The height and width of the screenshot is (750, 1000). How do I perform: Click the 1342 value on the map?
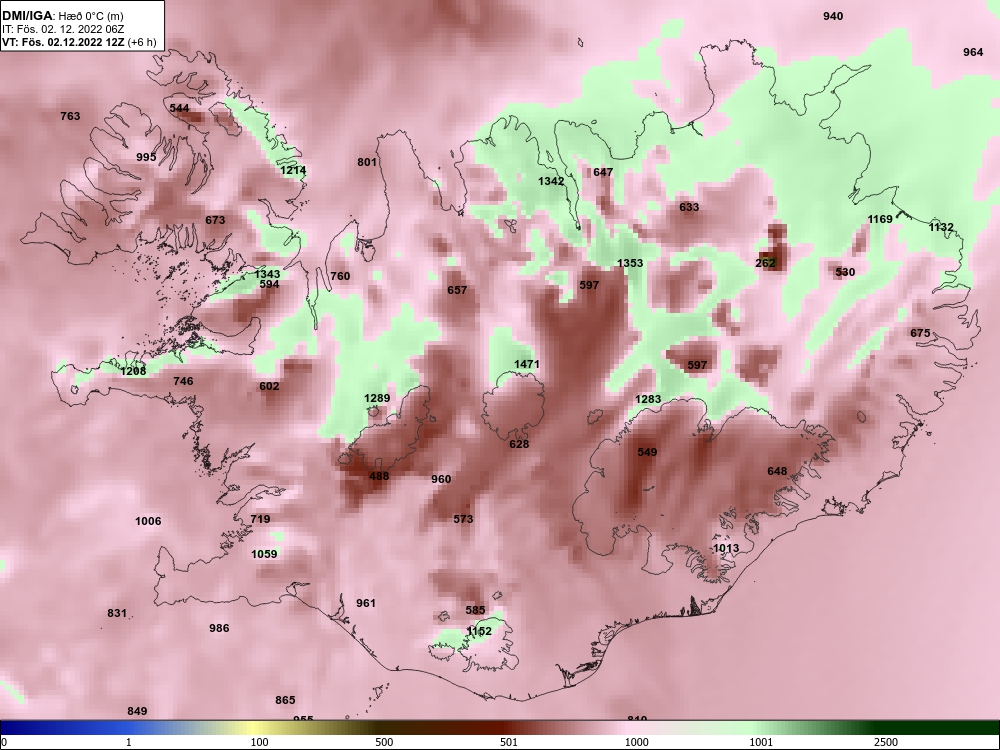click(551, 181)
